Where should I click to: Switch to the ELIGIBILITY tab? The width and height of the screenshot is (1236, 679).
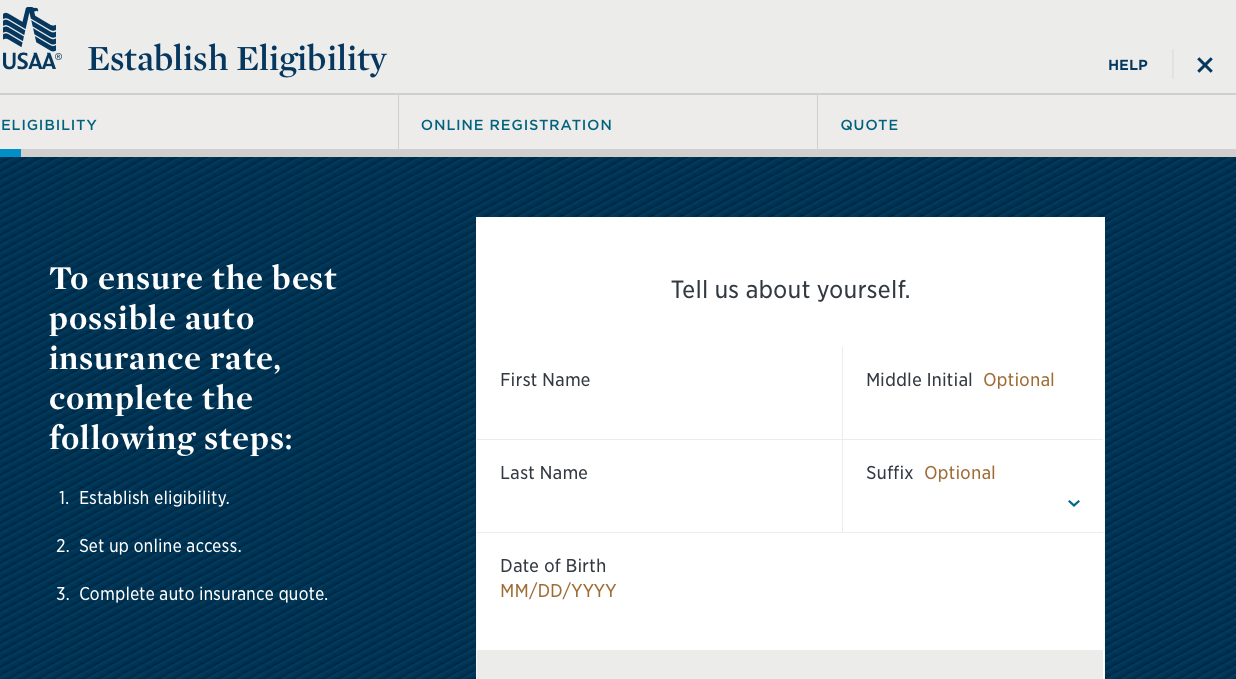[x=49, y=124]
